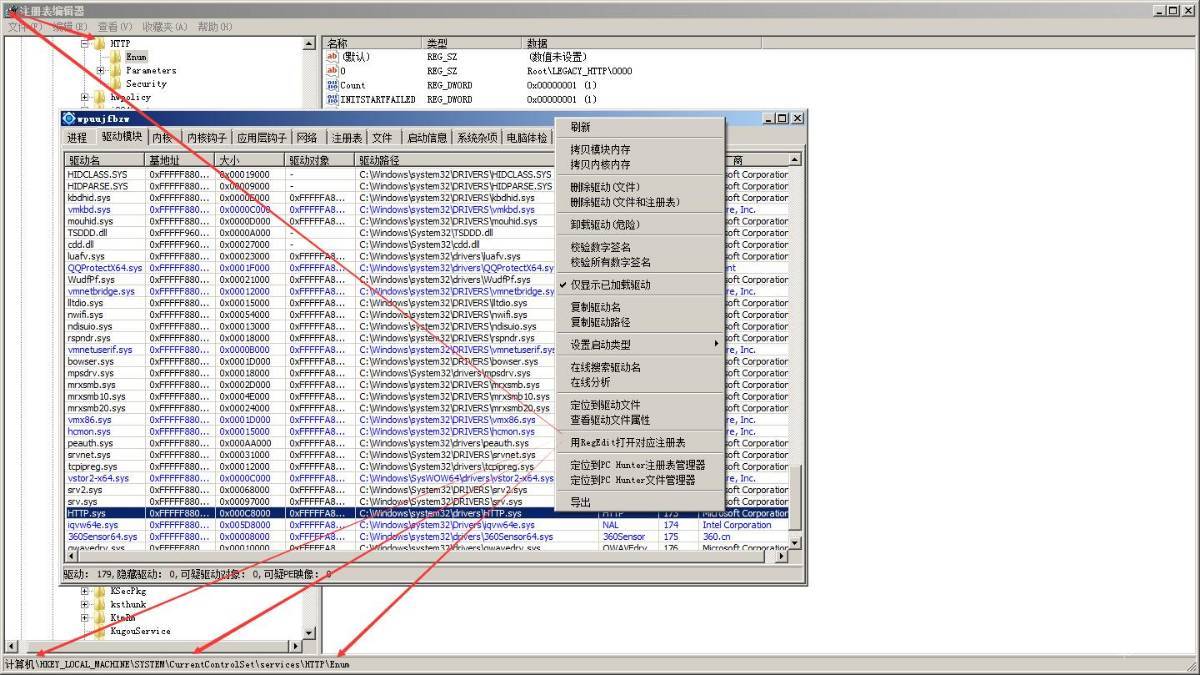Screen dimensions: 1200x675
Task: Click the registry tree scrollbar up arrow
Action: click(309, 44)
